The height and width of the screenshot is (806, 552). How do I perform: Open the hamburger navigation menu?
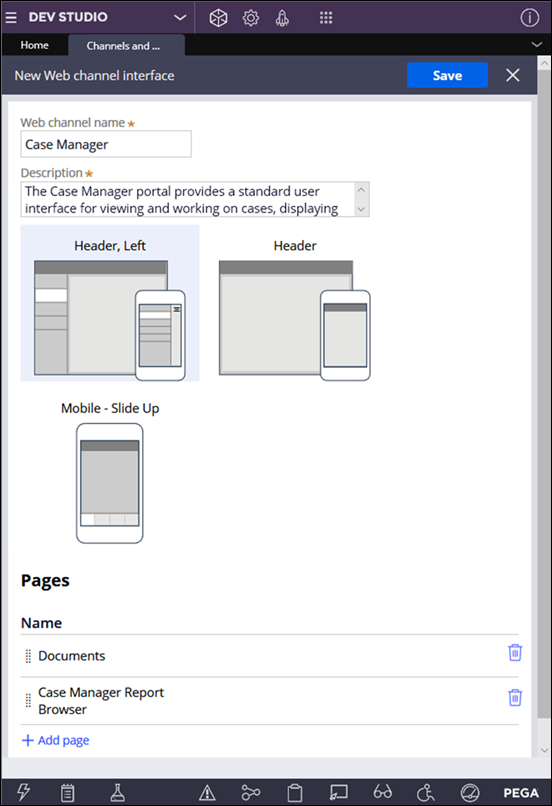point(11,17)
